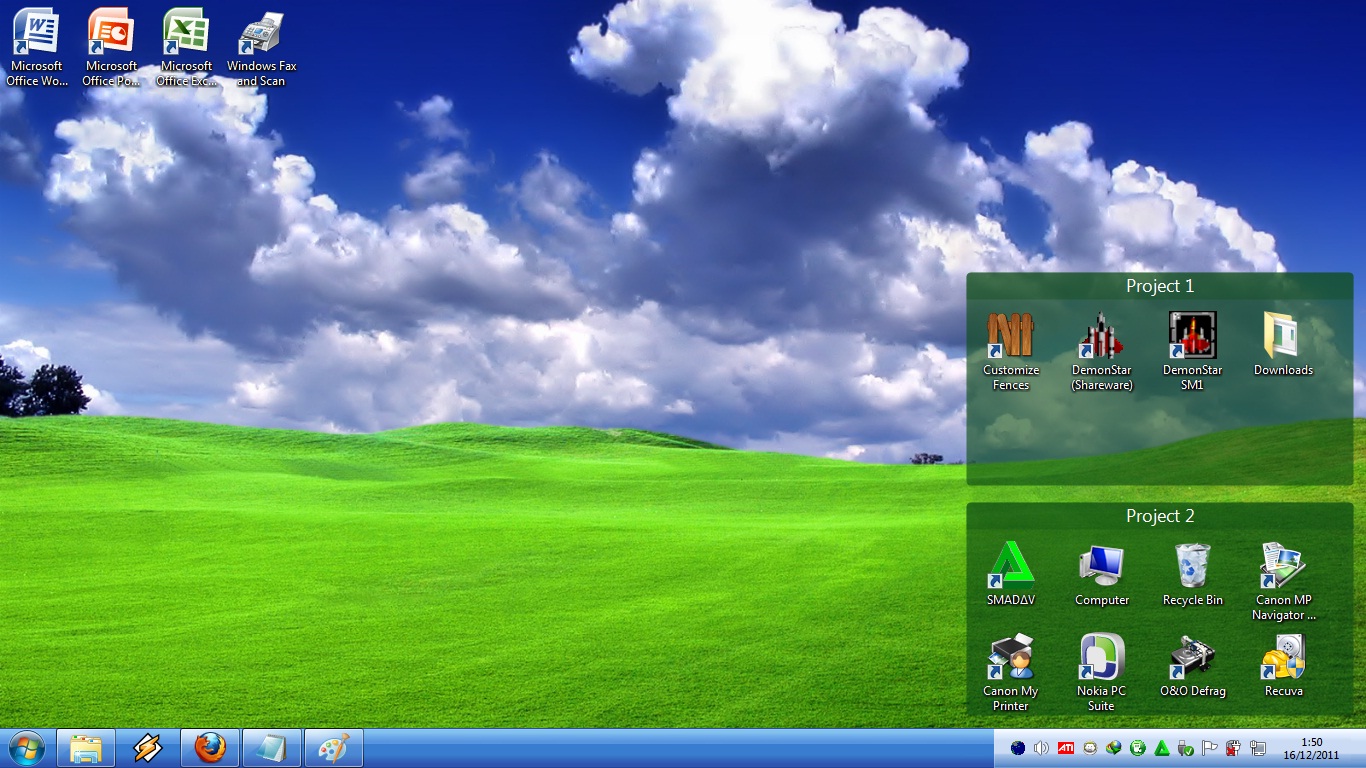Open the Downloads folder icon
This screenshot has width=1366, height=768.
[x=1283, y=344]
